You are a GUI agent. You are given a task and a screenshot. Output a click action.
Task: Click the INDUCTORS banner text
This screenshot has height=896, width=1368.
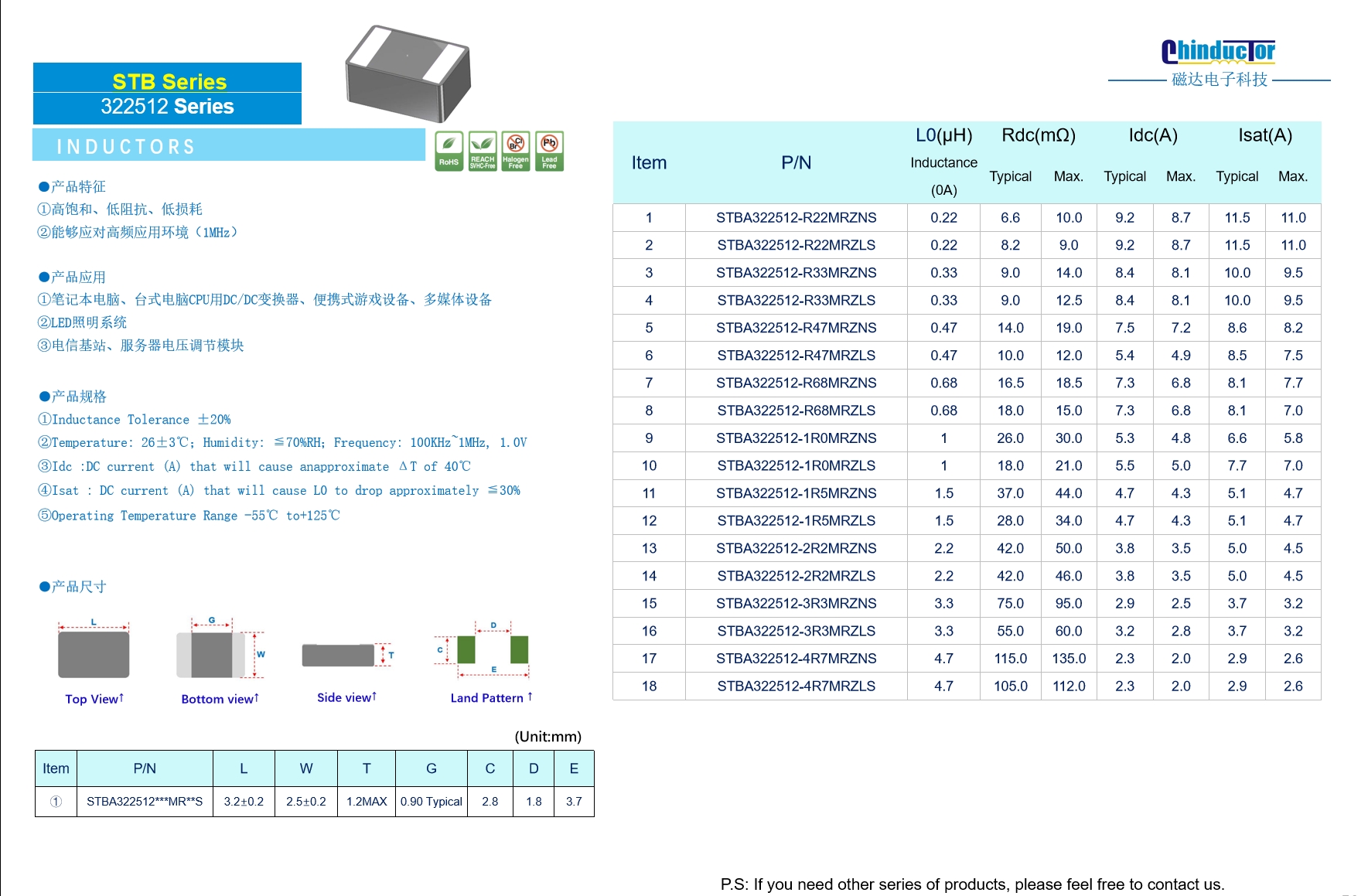pyautogui.click(x=126, y=146)
